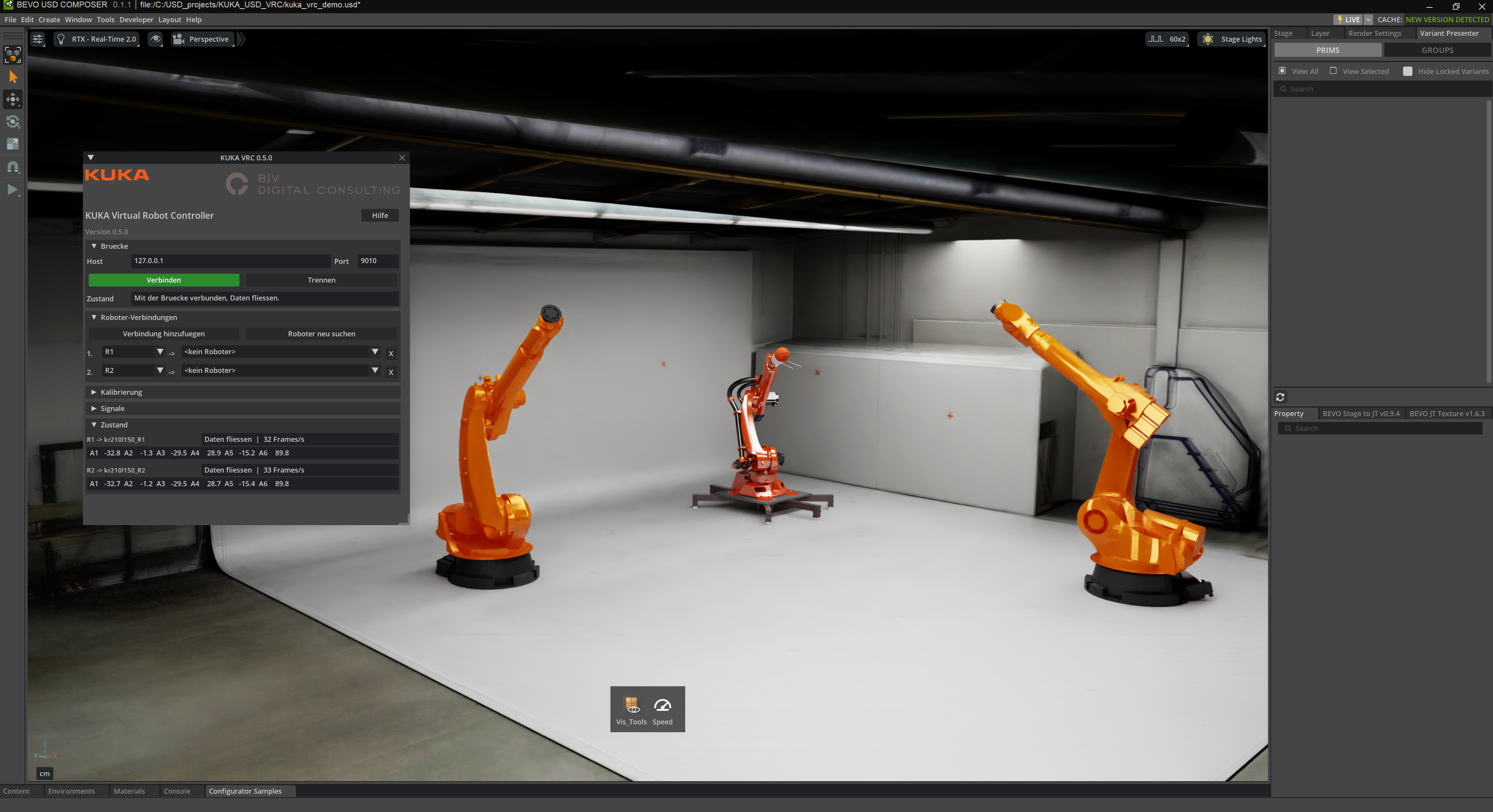Open the R2 connection dropdown

[x=134, y=370]
